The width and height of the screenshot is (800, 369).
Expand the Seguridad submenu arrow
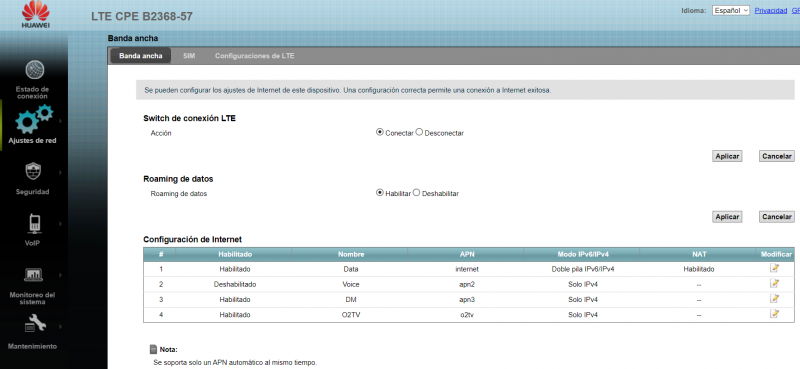pyautogui.click(x=60, y=173)
